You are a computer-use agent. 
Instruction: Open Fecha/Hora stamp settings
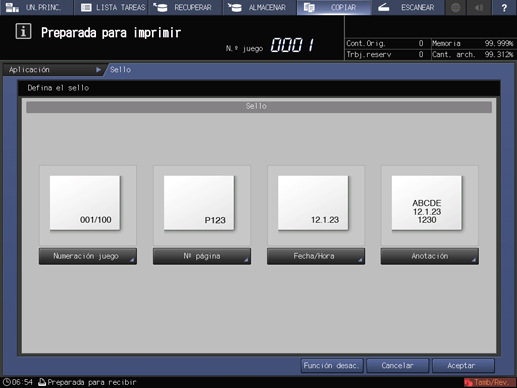coord(316,256)
